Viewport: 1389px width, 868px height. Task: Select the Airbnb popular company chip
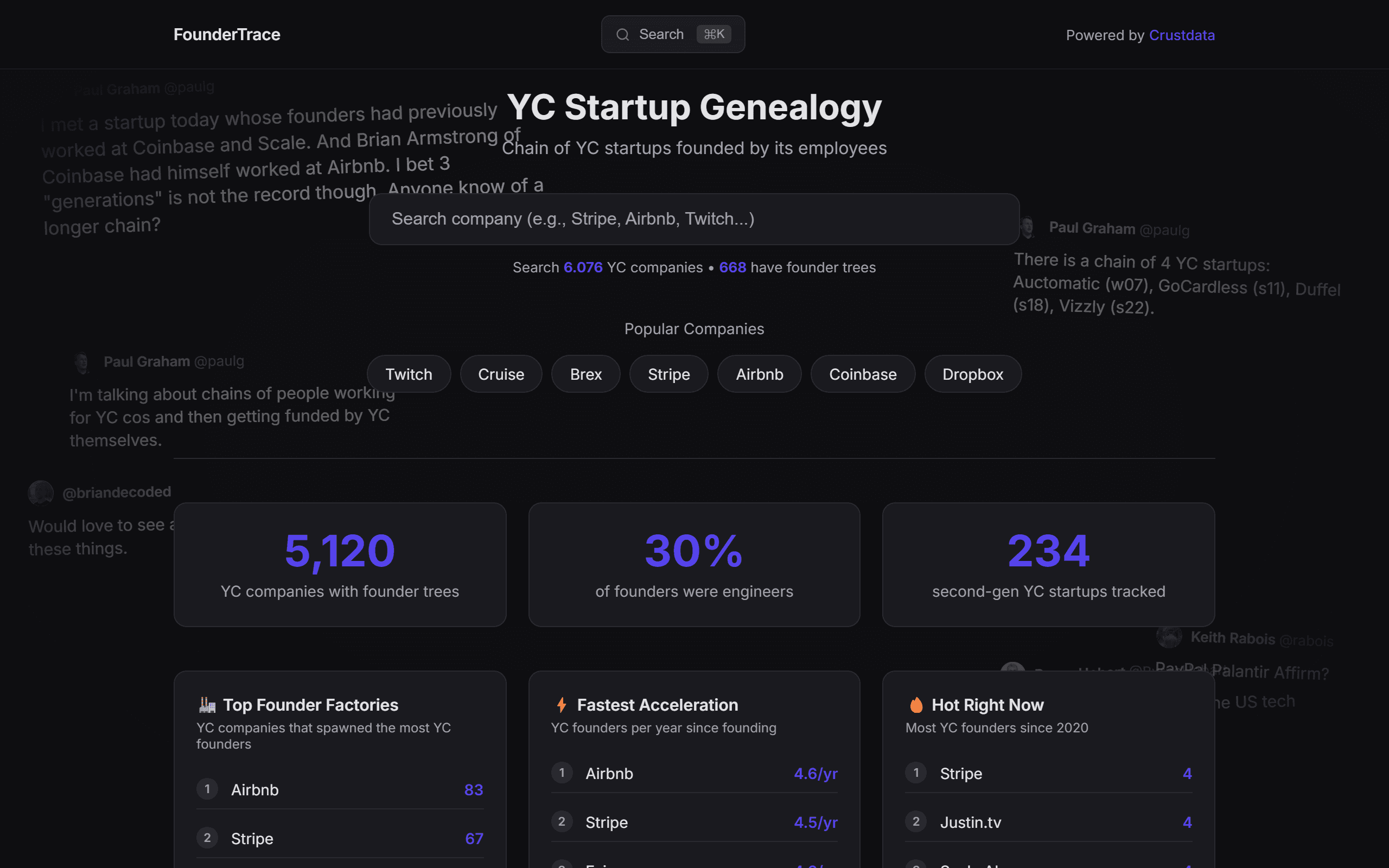760,374
